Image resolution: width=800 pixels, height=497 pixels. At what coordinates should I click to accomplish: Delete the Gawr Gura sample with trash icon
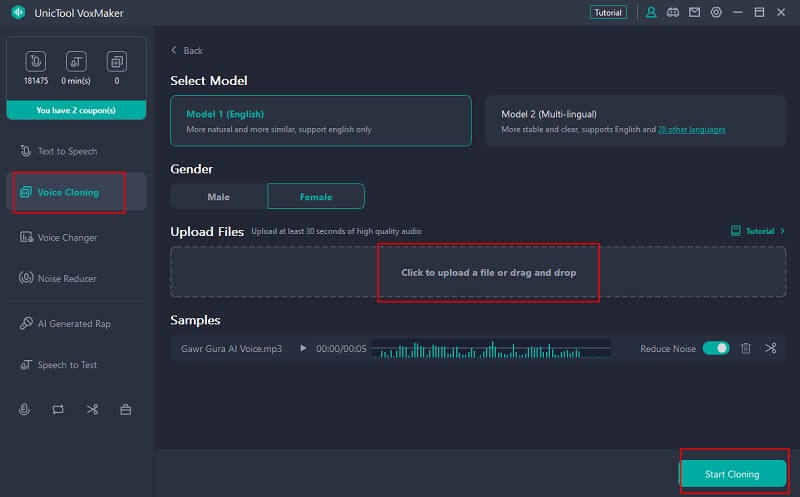746,348
